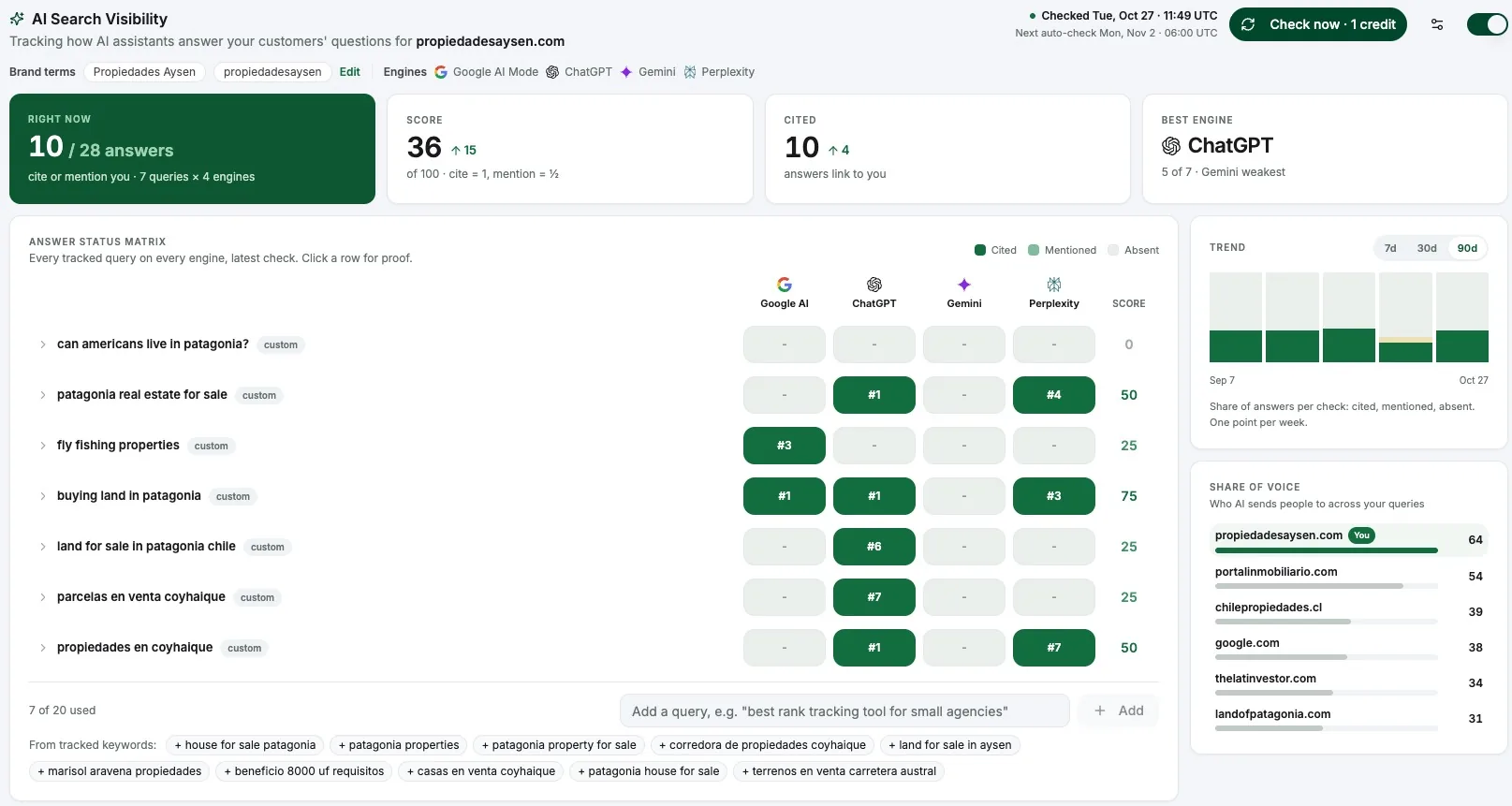Viewport: 1512px width, 806px height.
Task: Click the score up-arrow indicator showing 15
Action: (463, 150)
